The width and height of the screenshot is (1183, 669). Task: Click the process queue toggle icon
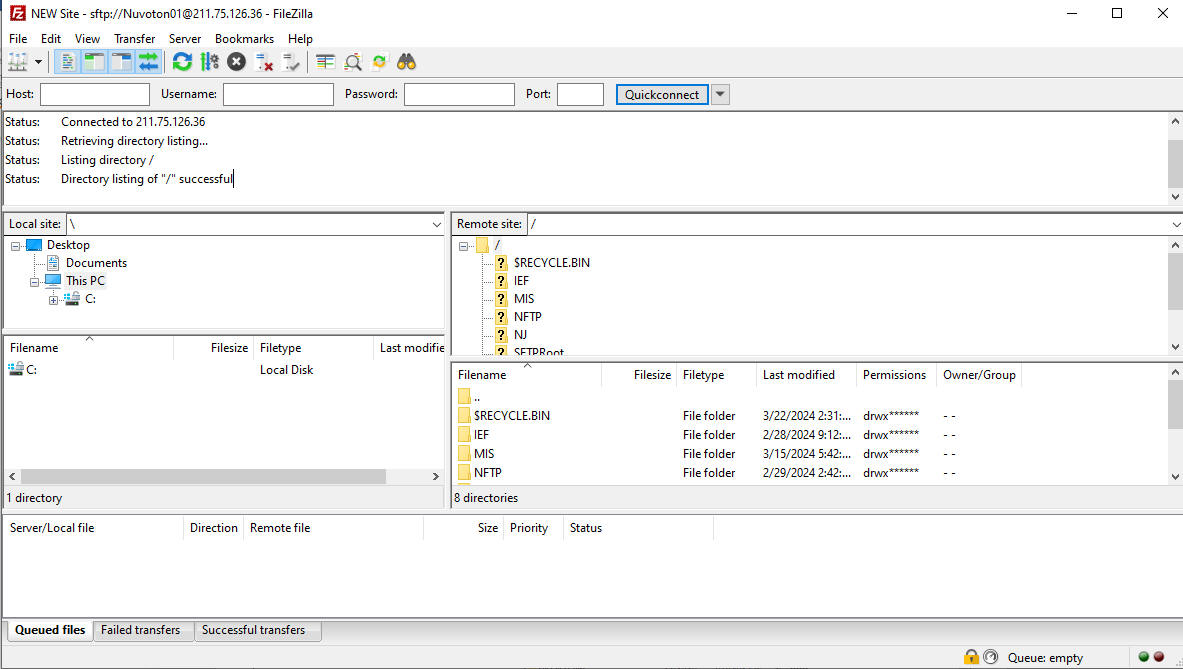(x=209, y=62)
